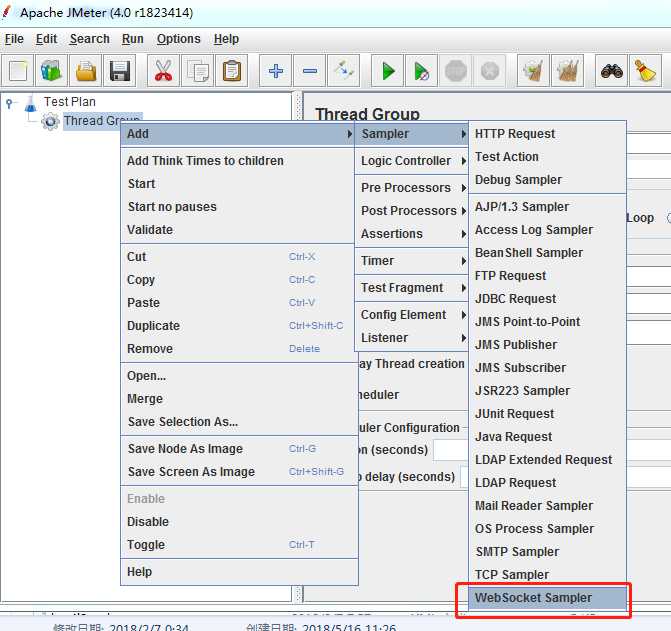The image size is (671, 631).
Task: Expand the Sampler submenu
Action: (x=412, y=134)
